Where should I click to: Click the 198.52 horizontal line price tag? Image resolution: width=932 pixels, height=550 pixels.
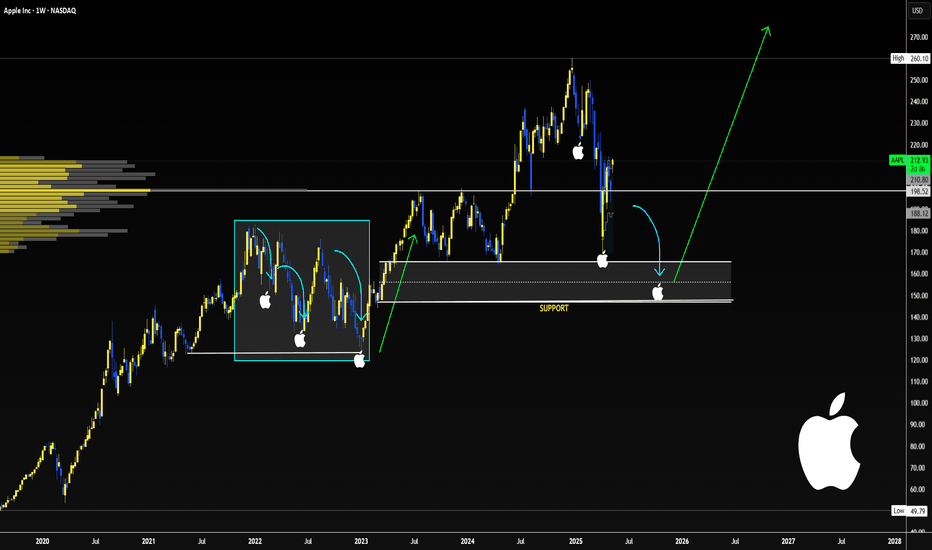click(x=919, y=192)
